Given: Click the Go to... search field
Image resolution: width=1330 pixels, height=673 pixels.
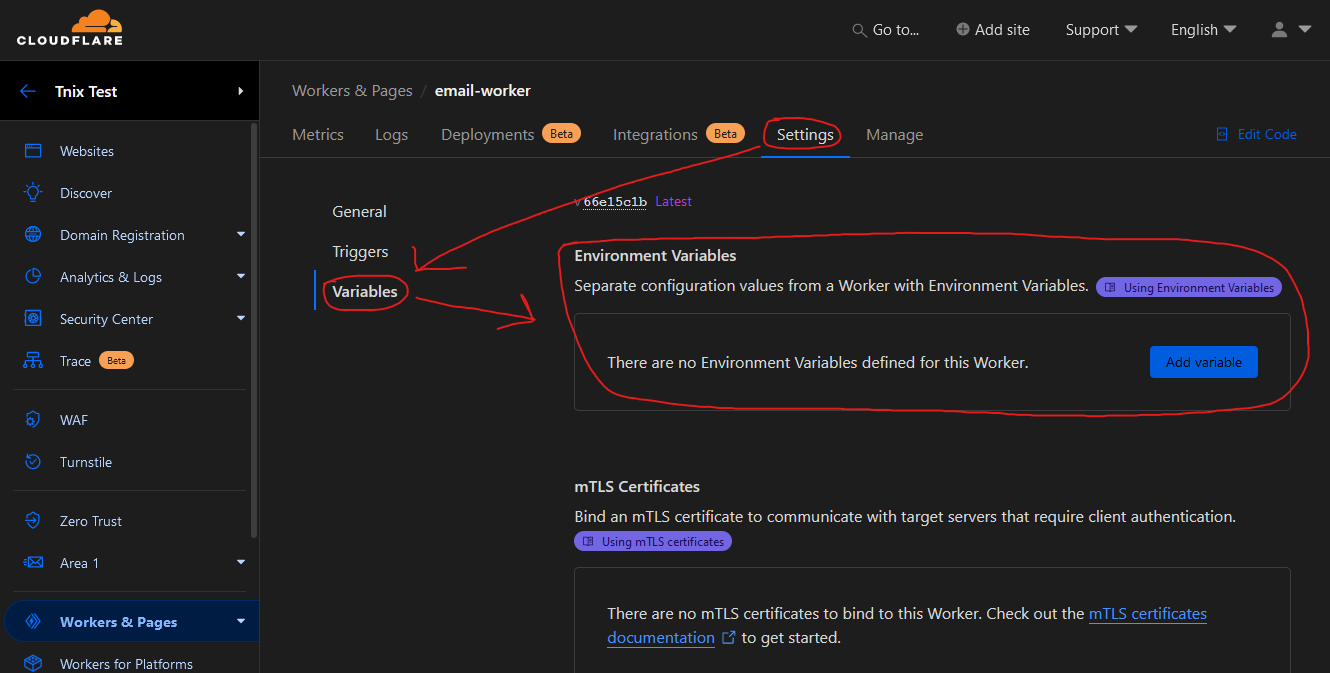Looking at the screenshot, I should 885,30.
